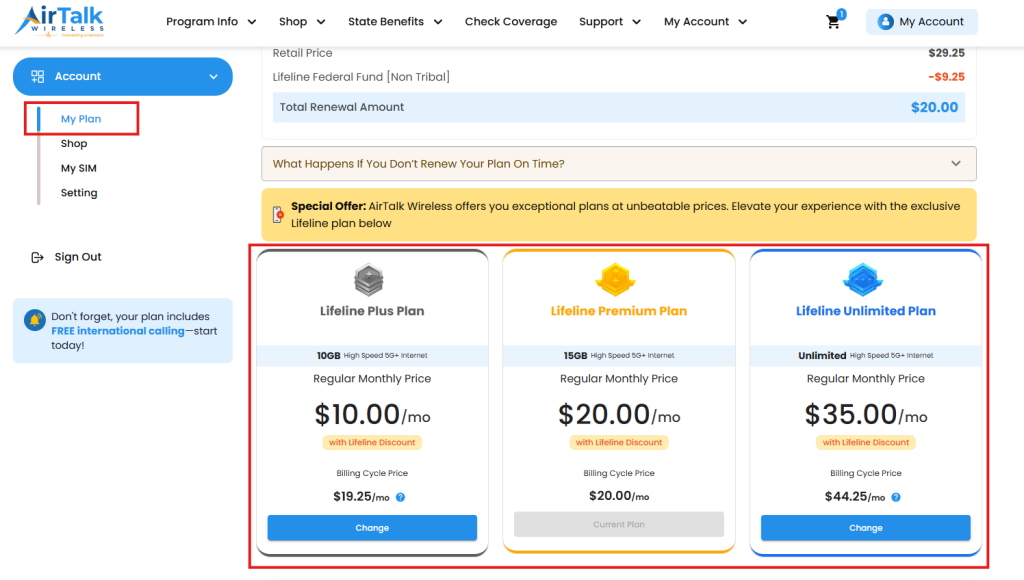The image size is (1024, 580).
Task: Open My SIM in the sidebar
Action: click(78, 169)
